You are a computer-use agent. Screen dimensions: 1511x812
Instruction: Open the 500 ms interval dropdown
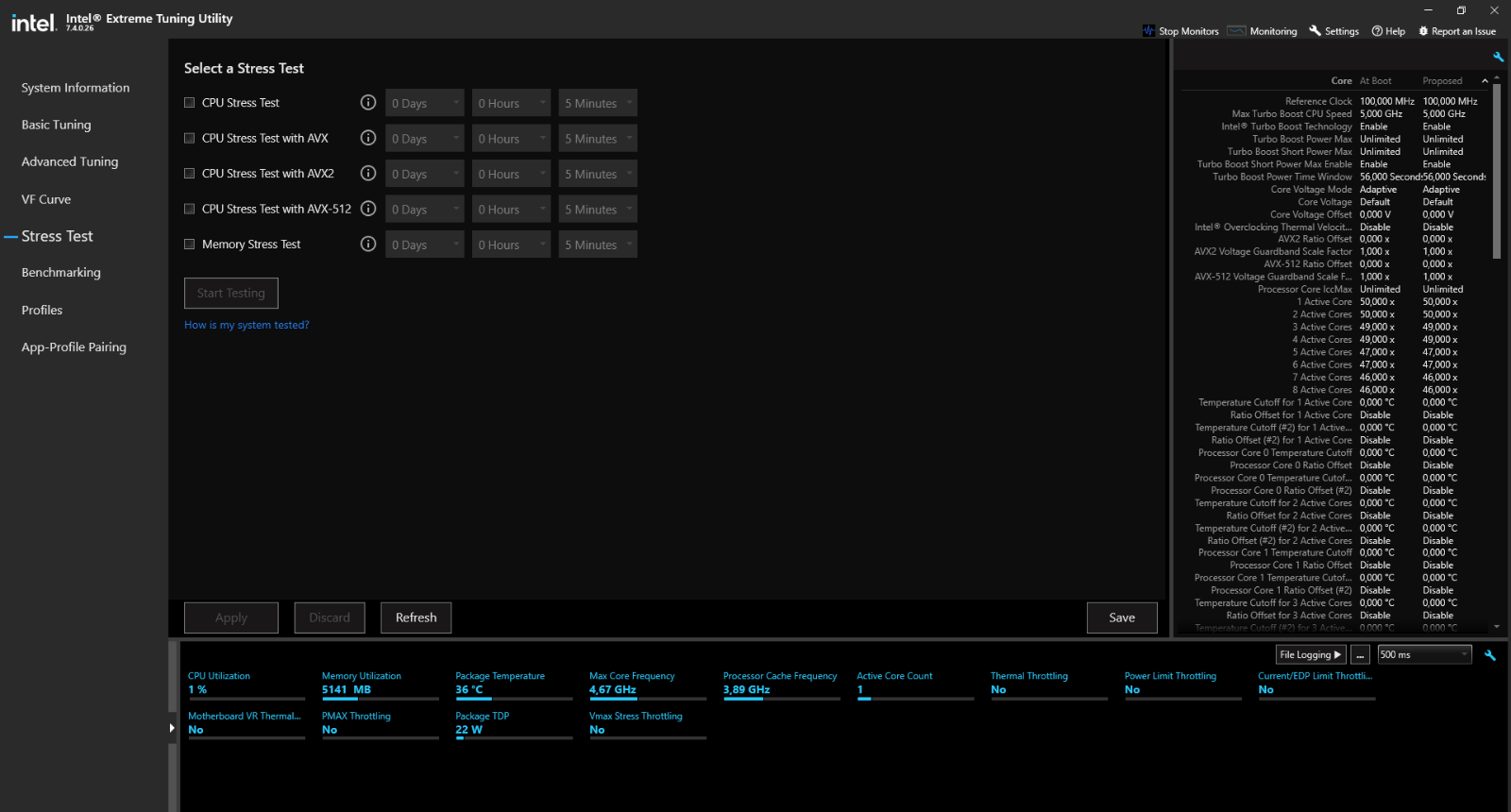click(x=1424, y=654)
